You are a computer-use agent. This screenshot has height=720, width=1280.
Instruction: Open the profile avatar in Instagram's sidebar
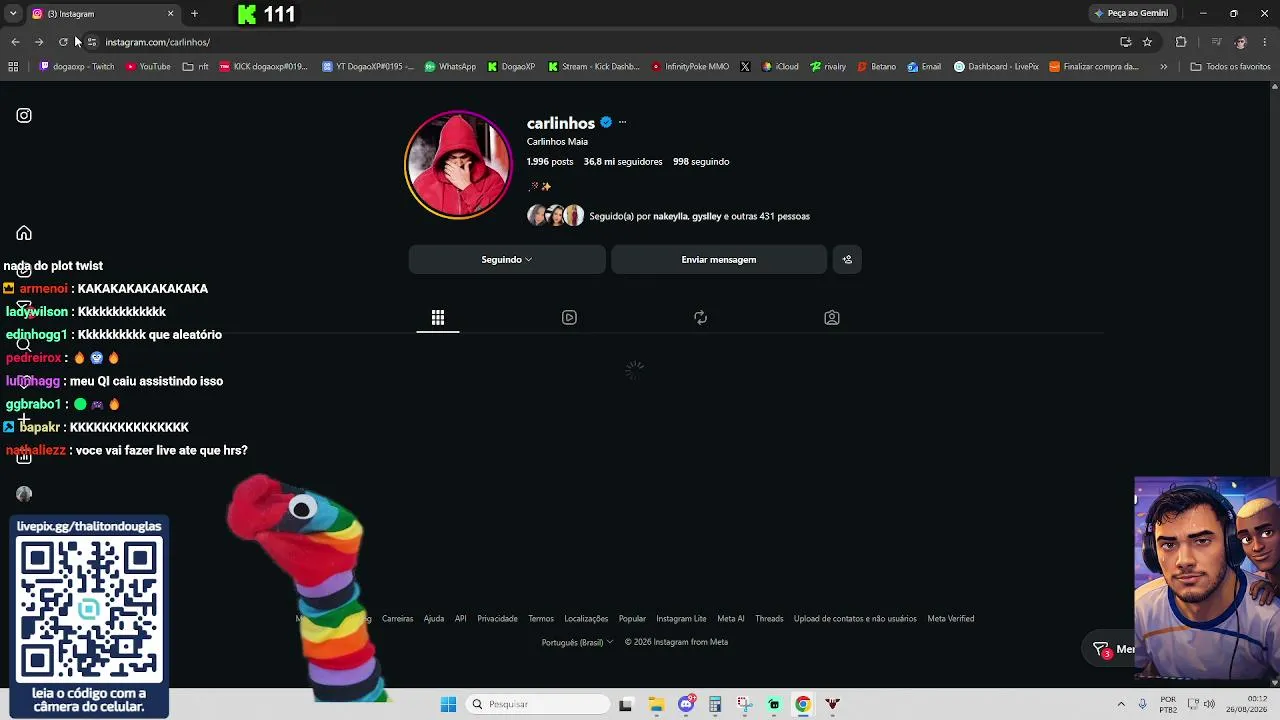[24, 494]
